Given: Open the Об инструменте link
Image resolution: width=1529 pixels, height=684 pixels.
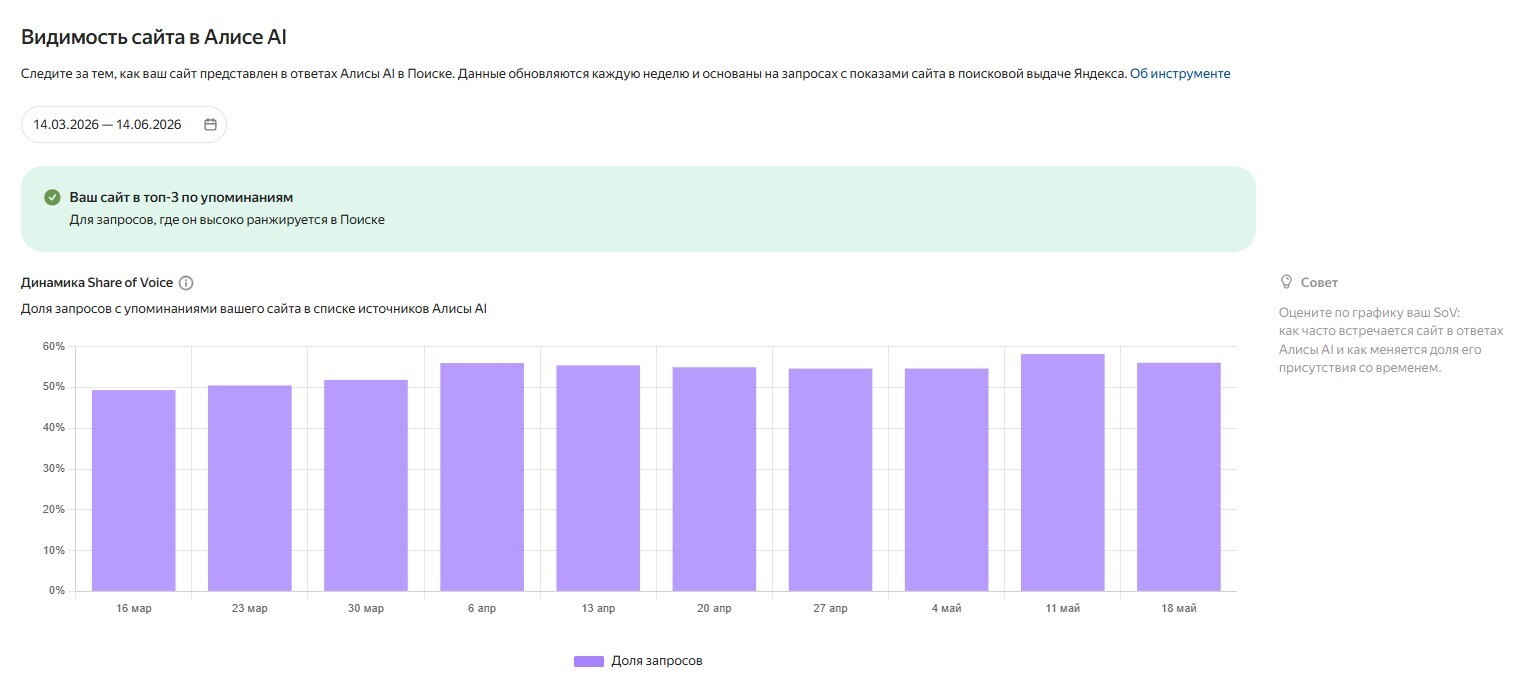Looking at the screenshot, I should pos(1180,74).
